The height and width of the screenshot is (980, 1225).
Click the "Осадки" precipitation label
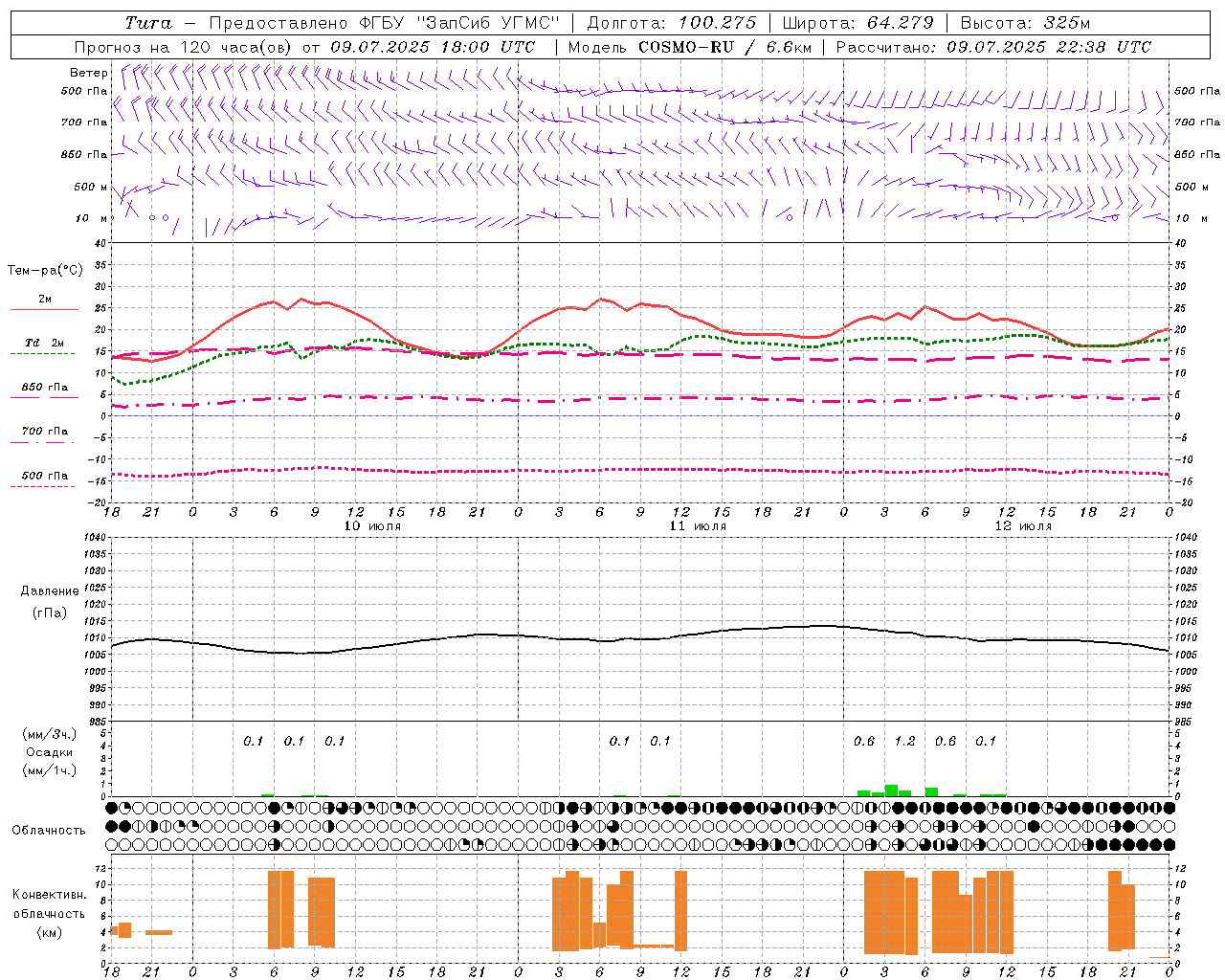(50, 752)
